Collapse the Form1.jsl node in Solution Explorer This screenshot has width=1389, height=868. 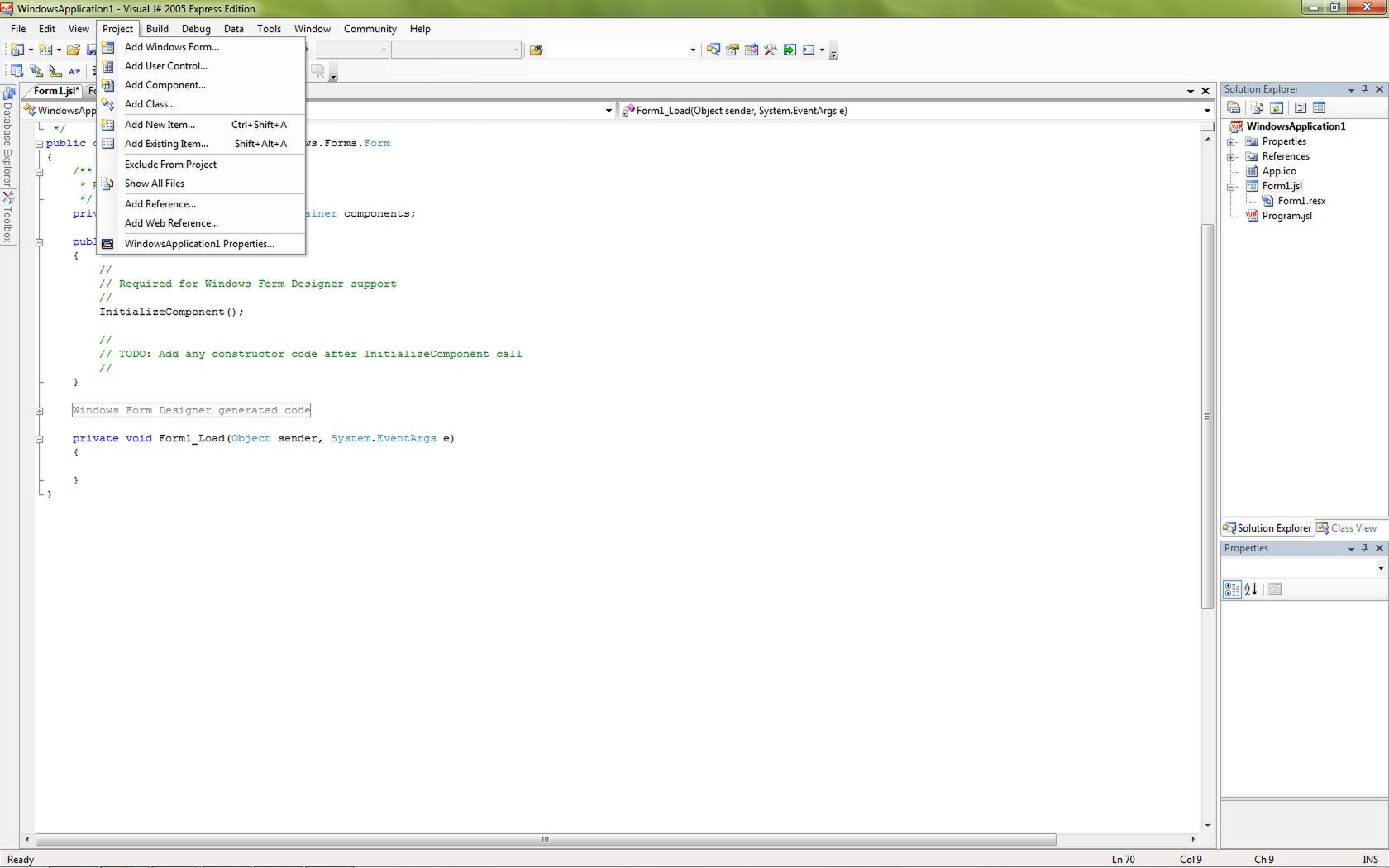pos(1231,187)
